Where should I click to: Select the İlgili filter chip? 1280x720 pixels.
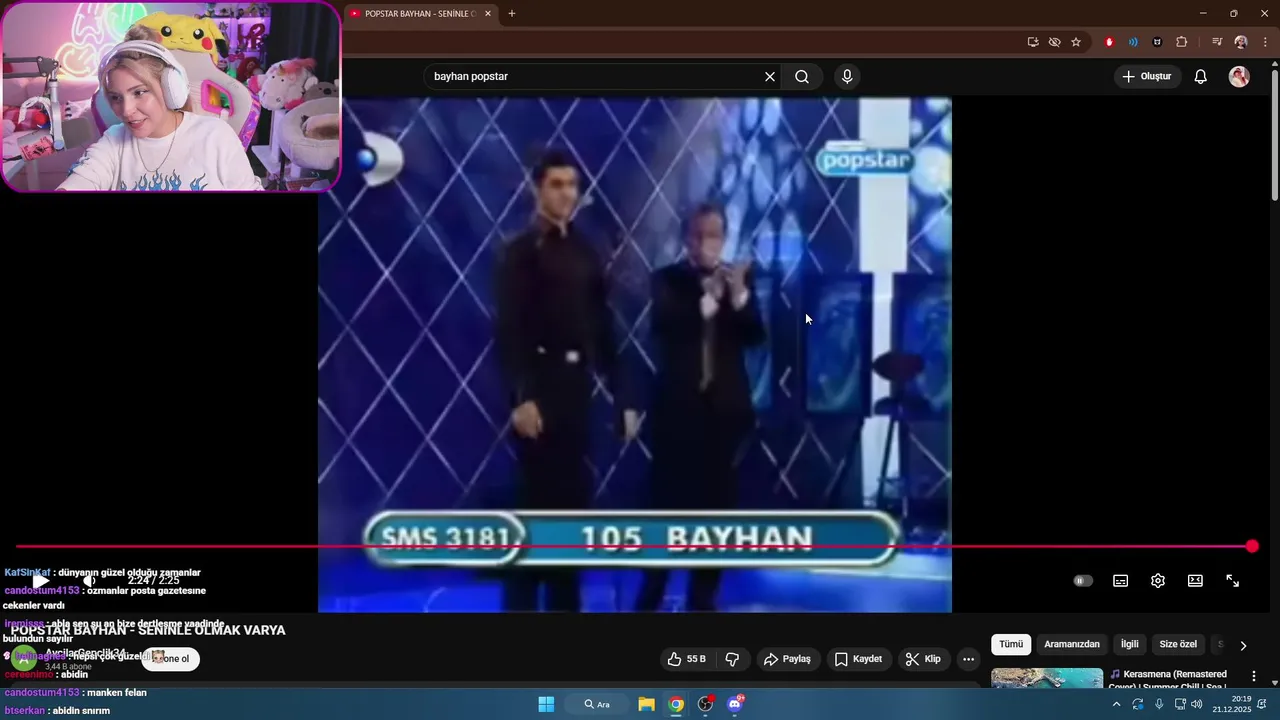pos(1129,645)
